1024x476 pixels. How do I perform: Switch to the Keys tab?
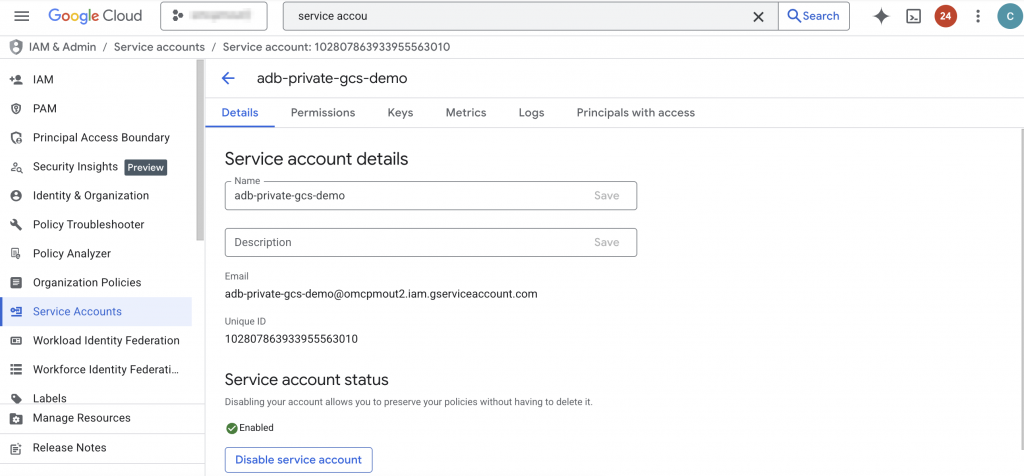(400, 113)
